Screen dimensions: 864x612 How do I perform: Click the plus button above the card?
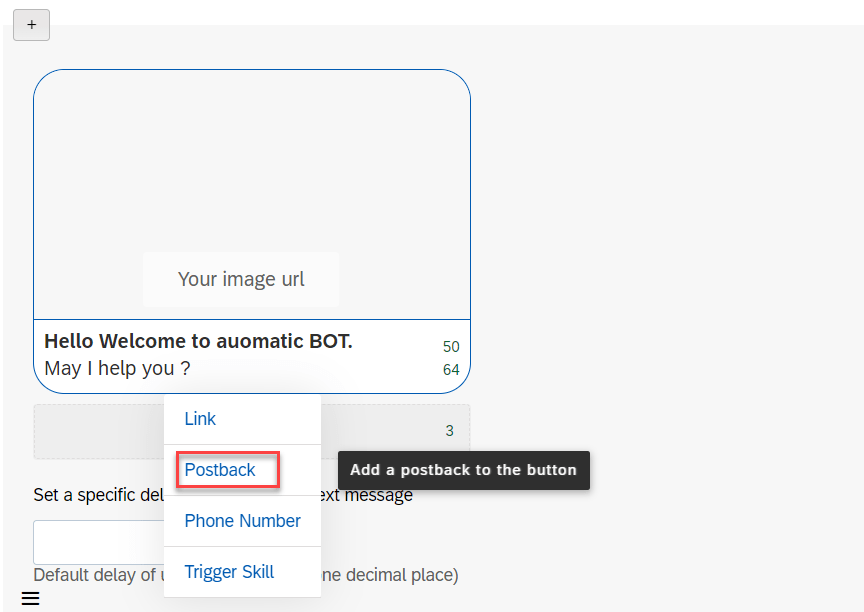click(31, 25)
